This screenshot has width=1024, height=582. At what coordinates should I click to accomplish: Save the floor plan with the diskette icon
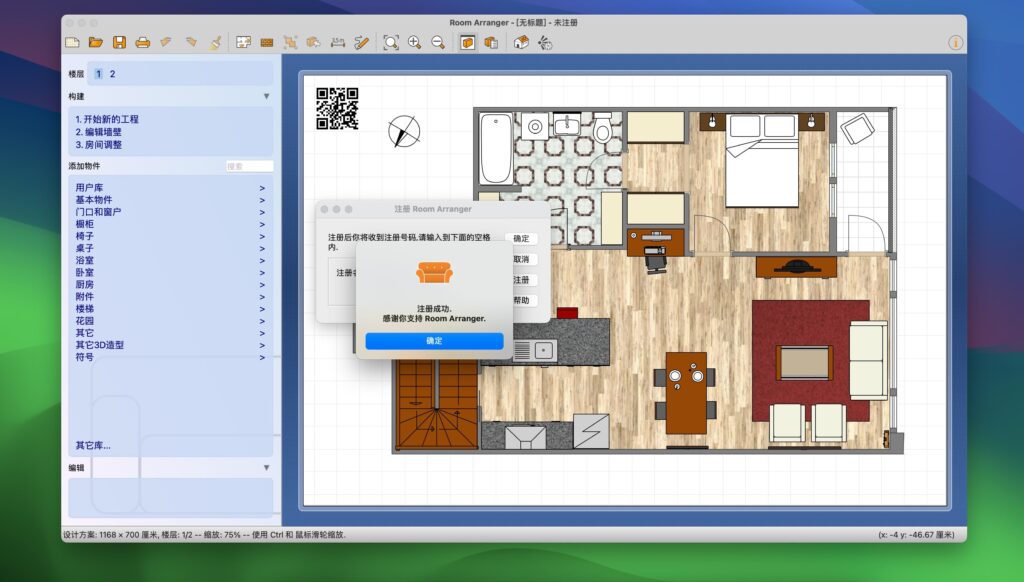click(120, 43)
